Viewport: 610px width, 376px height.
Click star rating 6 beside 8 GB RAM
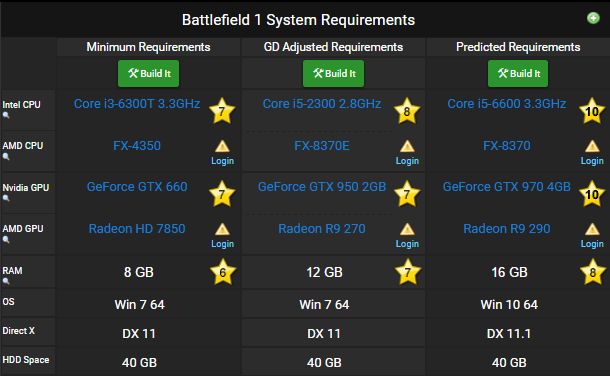click(223, 272)
